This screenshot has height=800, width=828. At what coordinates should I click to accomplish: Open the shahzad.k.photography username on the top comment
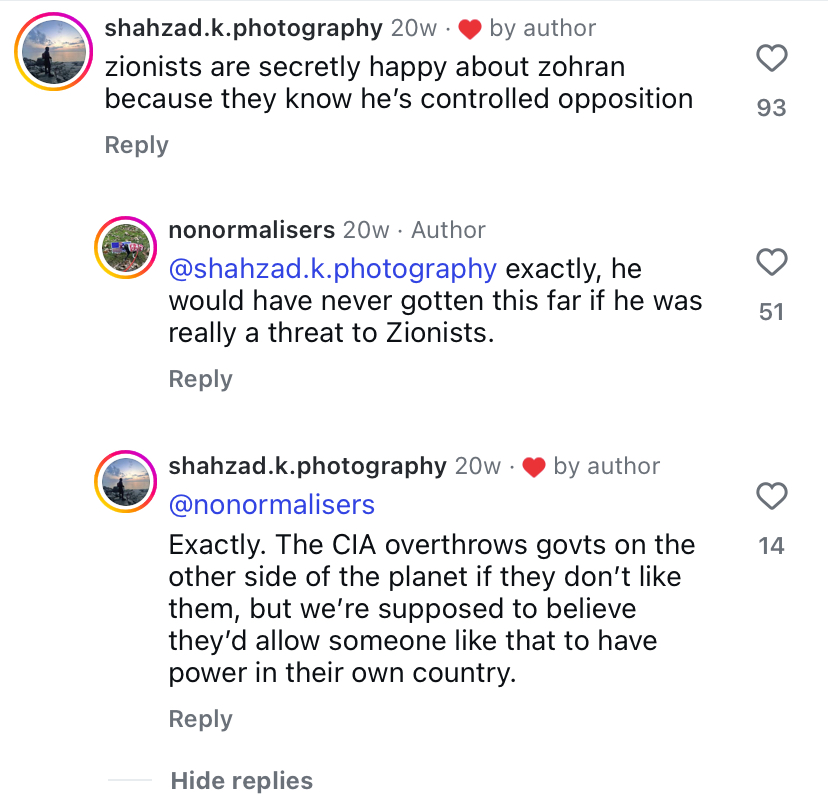point(243,29)
